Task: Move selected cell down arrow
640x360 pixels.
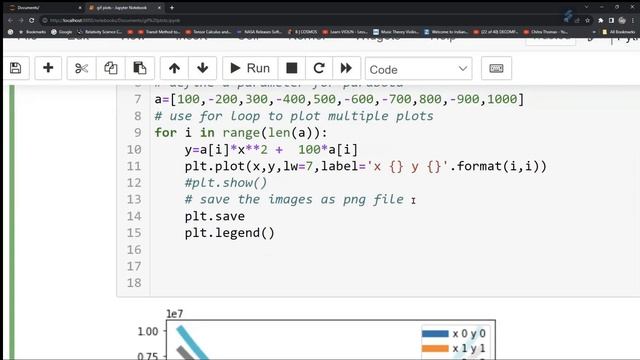Action: click(x=202, y=68)
